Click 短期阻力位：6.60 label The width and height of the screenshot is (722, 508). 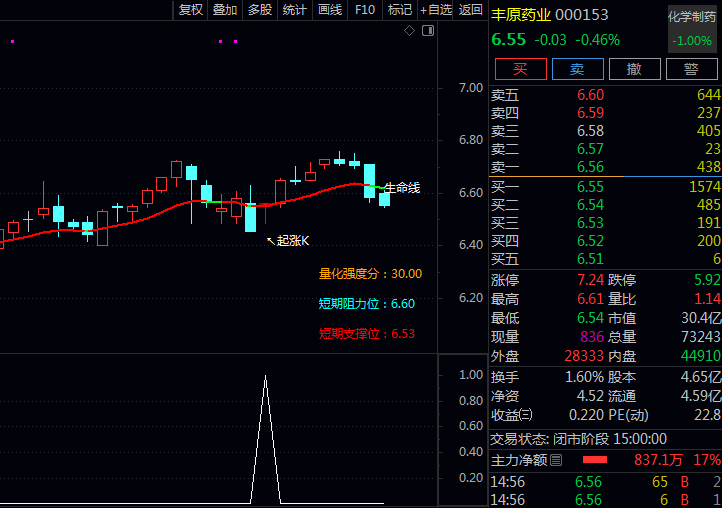367,304
